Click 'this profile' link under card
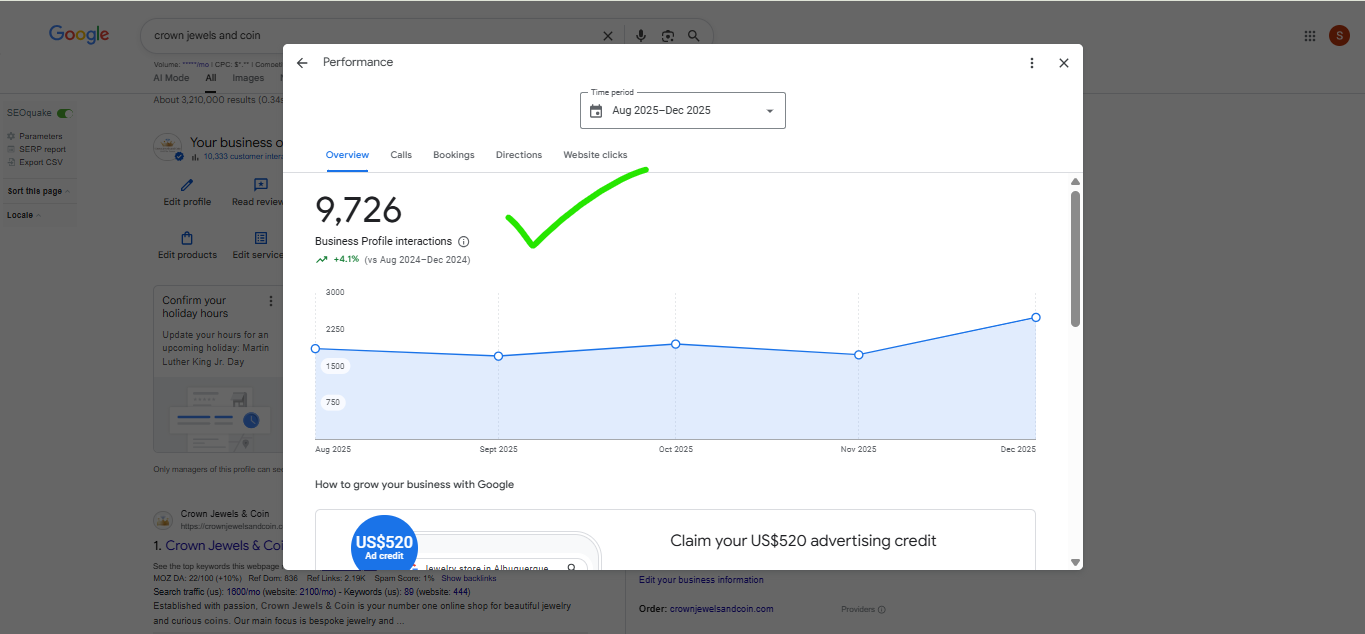The height and width of the screenshot is (634, 1365). coord(237,469)
